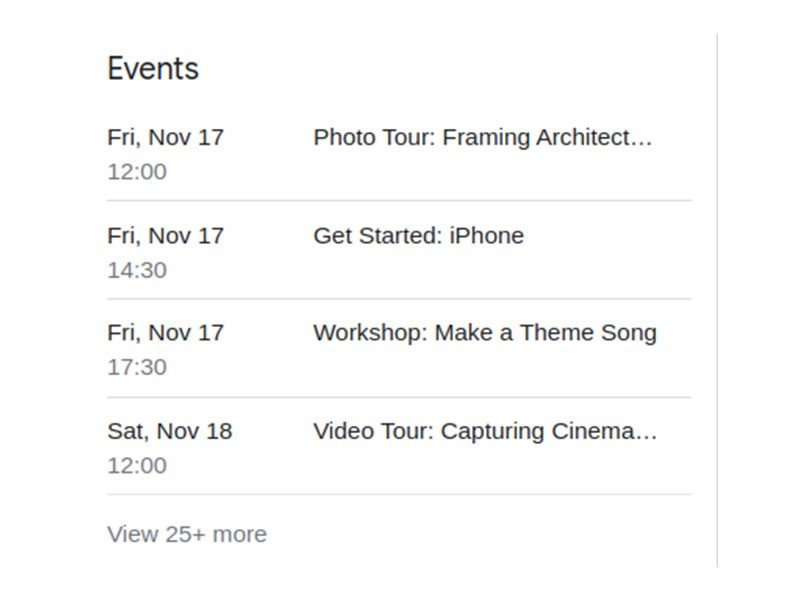Viewport: 800px width, 600px height.
Task: Select the Get Started: iPhone event
Action: pyautogui.click(x=418, y=236)
